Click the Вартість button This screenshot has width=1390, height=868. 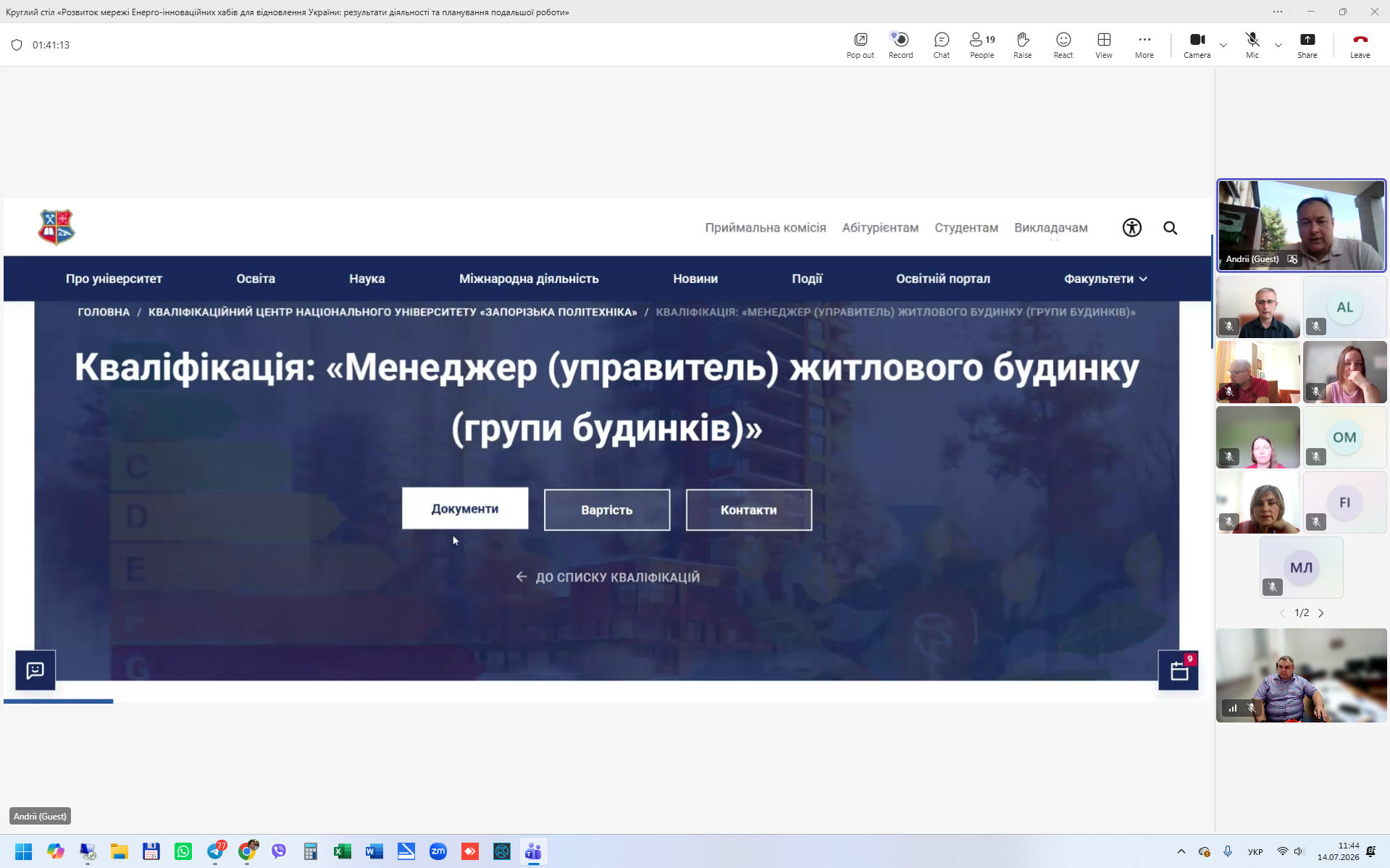606,510
